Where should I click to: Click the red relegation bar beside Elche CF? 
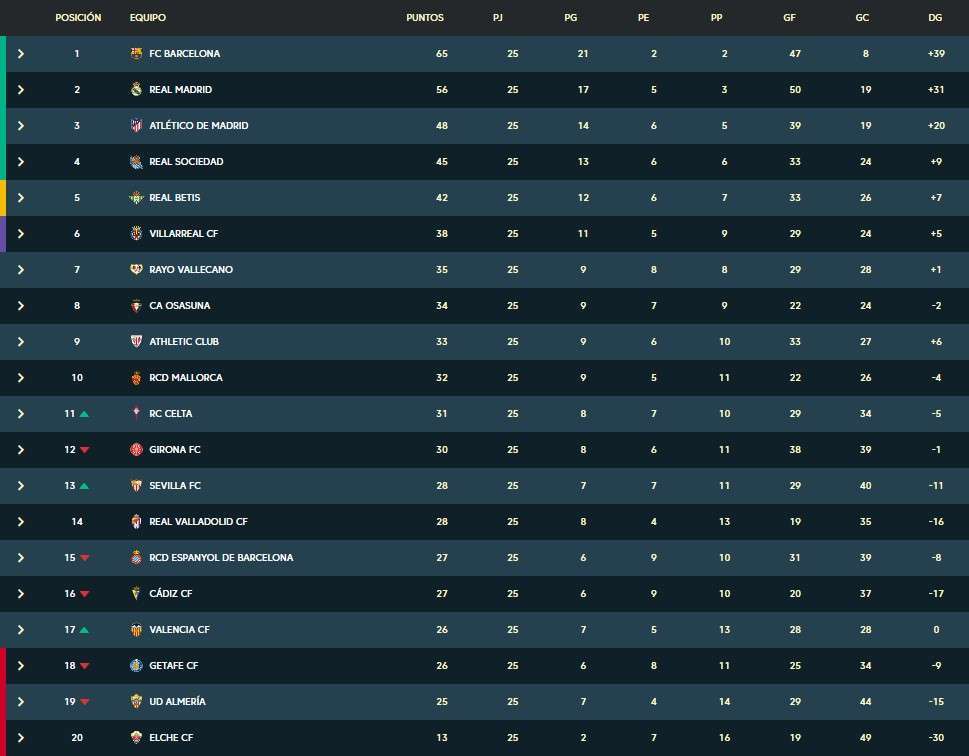click(x=3, y=737)
